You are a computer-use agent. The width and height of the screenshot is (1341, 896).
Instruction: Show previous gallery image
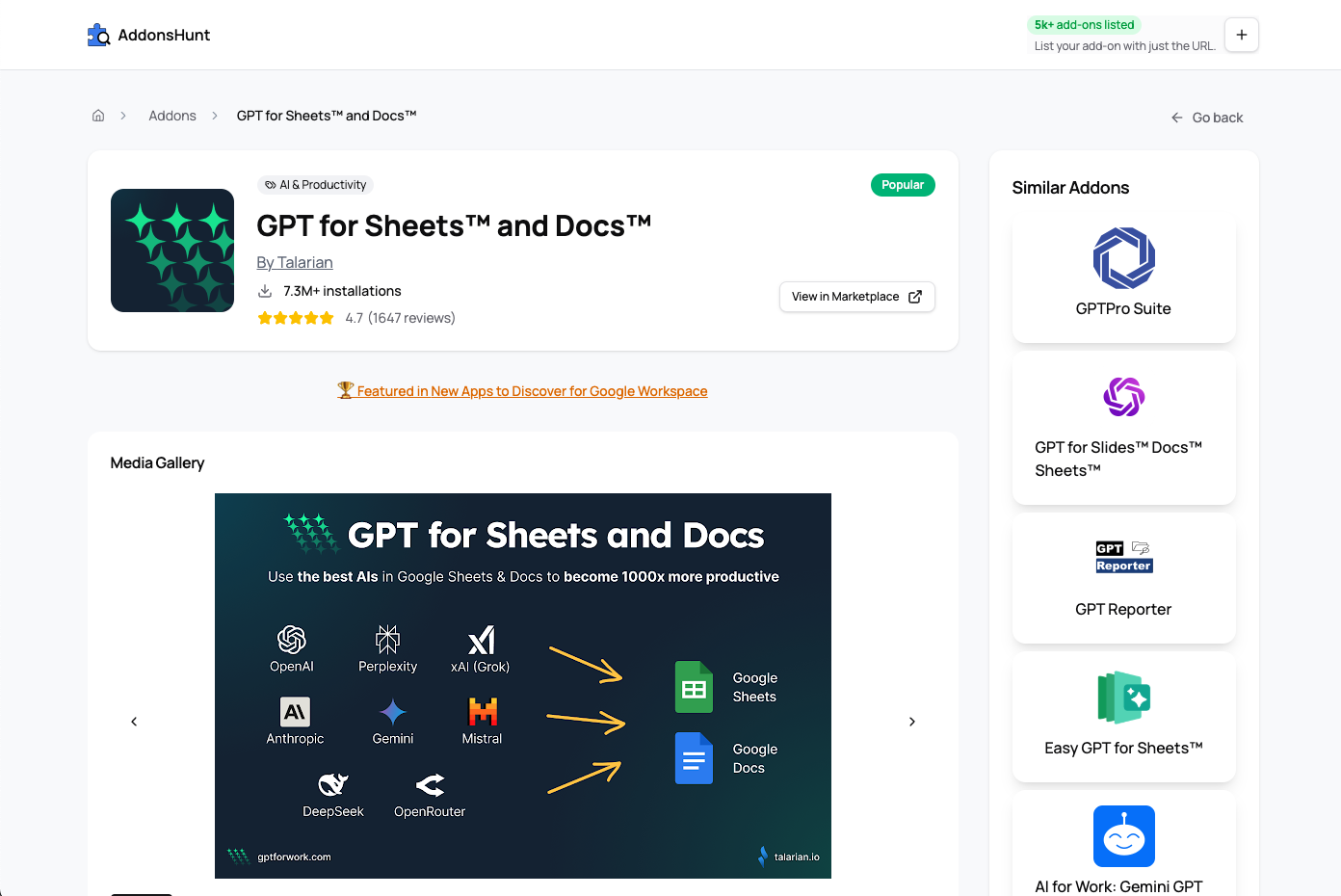134,722
